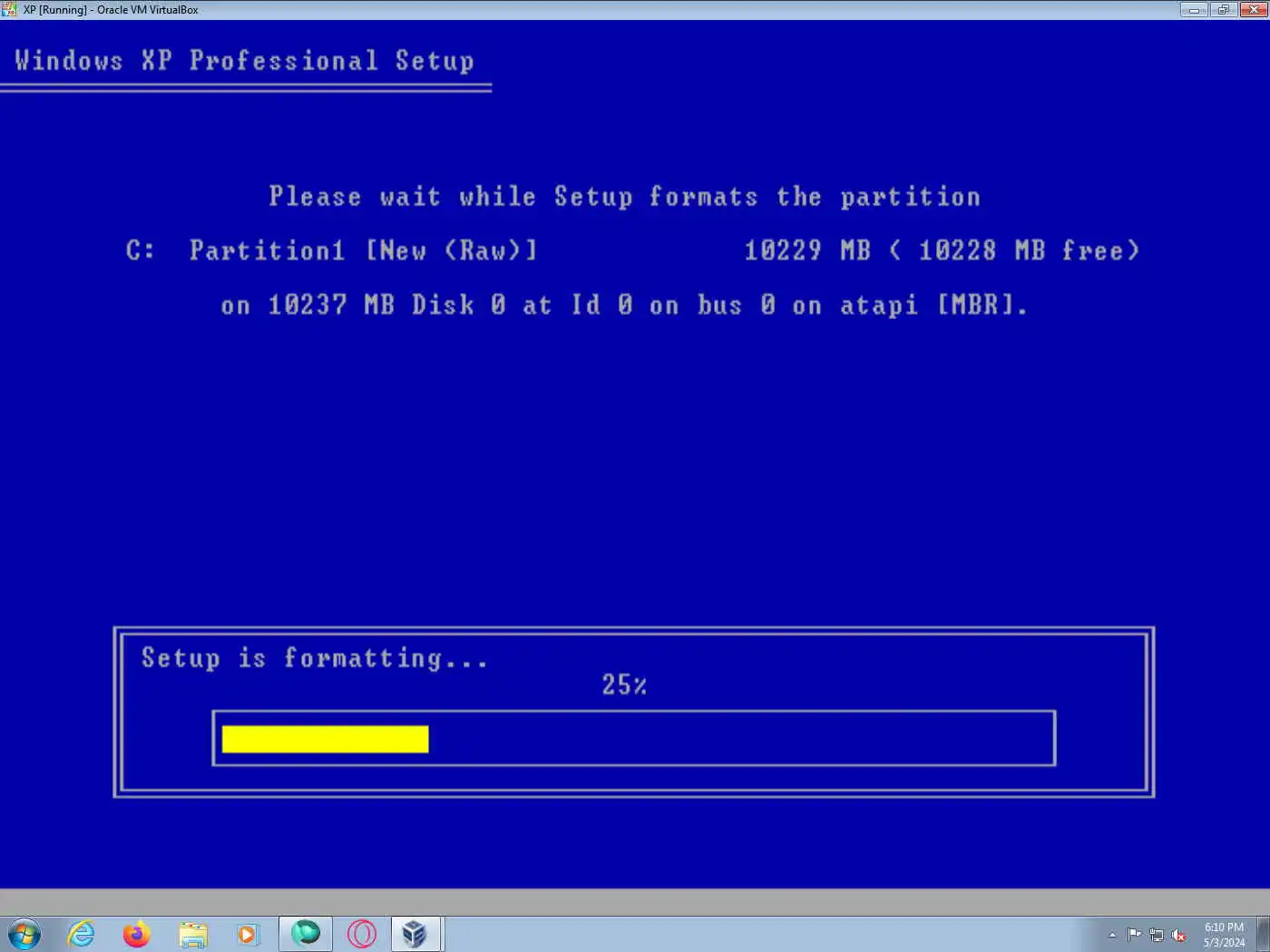The image size is (1270, 952).
Task: Switch to the green globe app in taskbar
Action: [306, 934]
